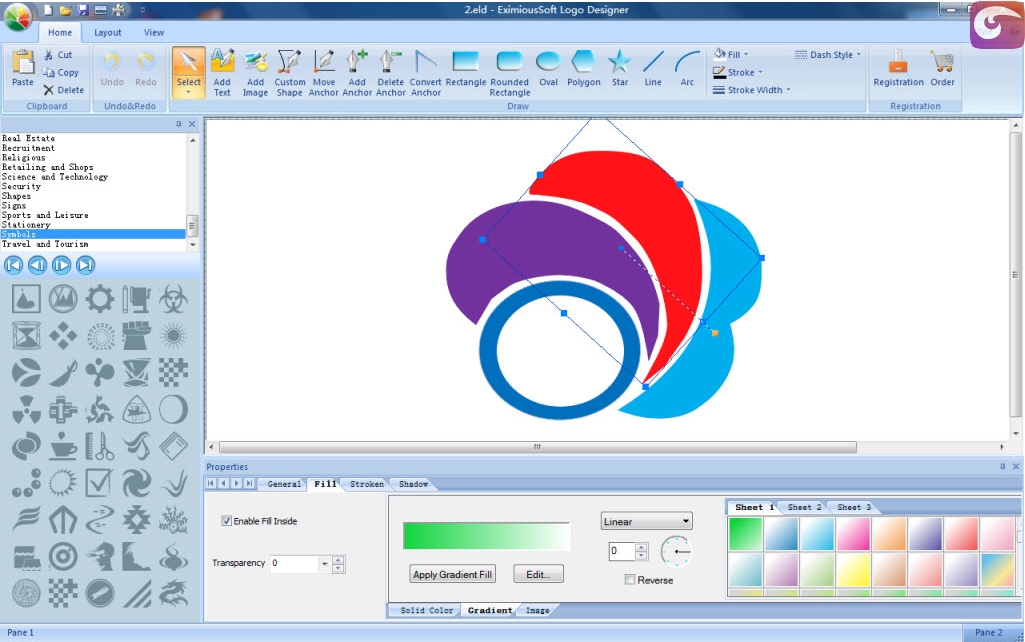Go to last symbol page
This screenshot has width=1025, height=642.
[85, 265]
